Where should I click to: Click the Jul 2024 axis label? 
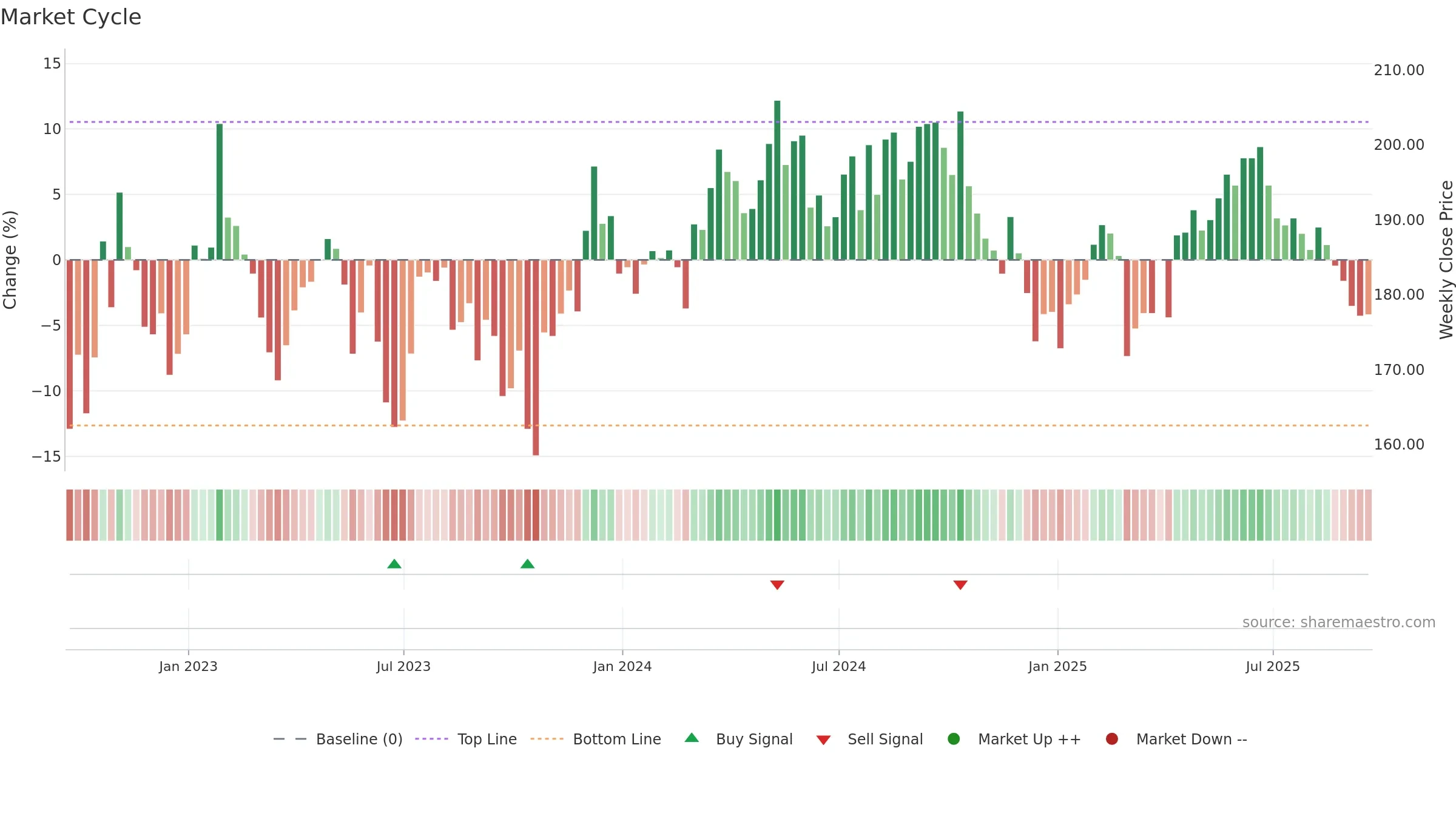[839, 667]
